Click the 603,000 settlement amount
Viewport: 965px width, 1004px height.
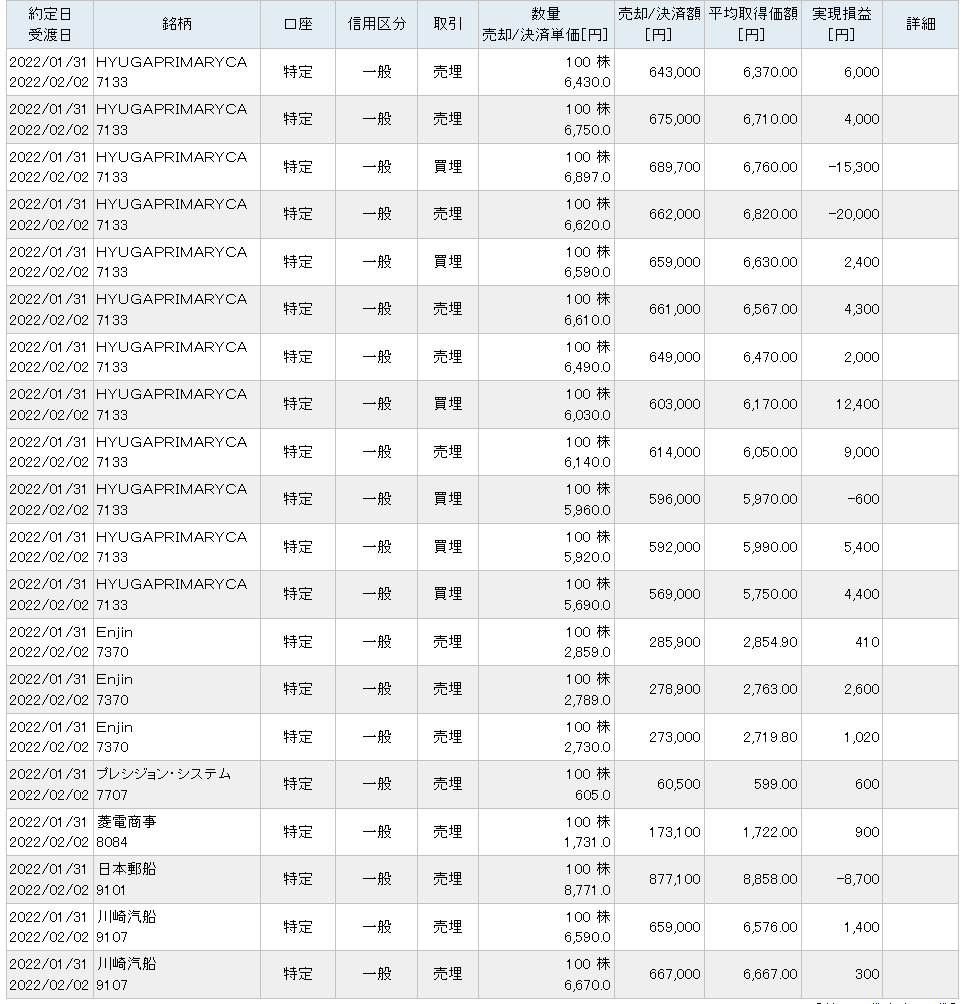[674, 405]
